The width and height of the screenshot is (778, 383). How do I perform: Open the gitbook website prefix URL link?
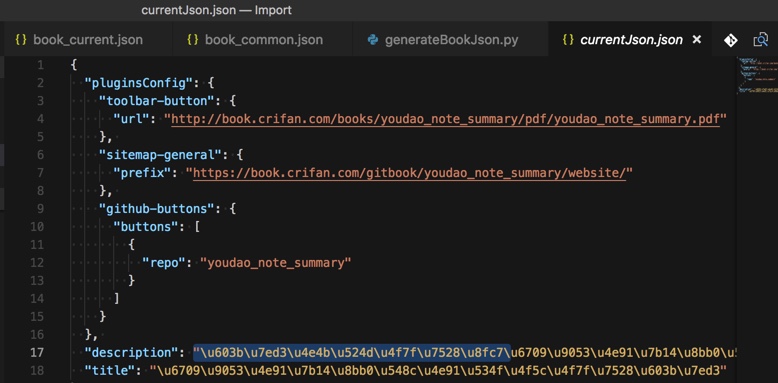pos(409,173)
